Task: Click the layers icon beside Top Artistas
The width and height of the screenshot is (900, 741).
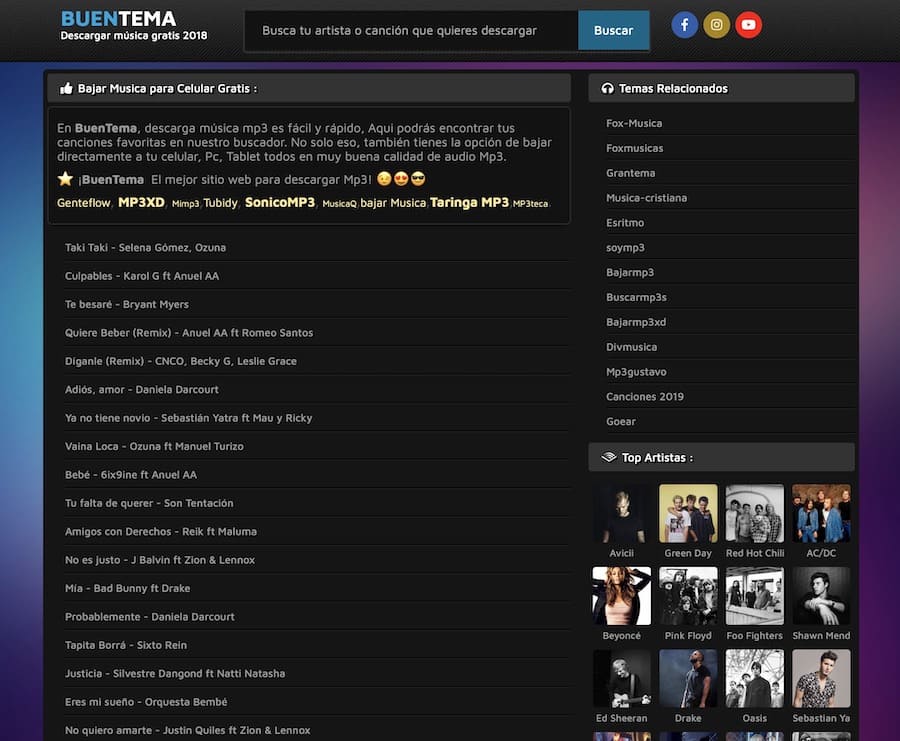Action: click(x=608, y=458)
